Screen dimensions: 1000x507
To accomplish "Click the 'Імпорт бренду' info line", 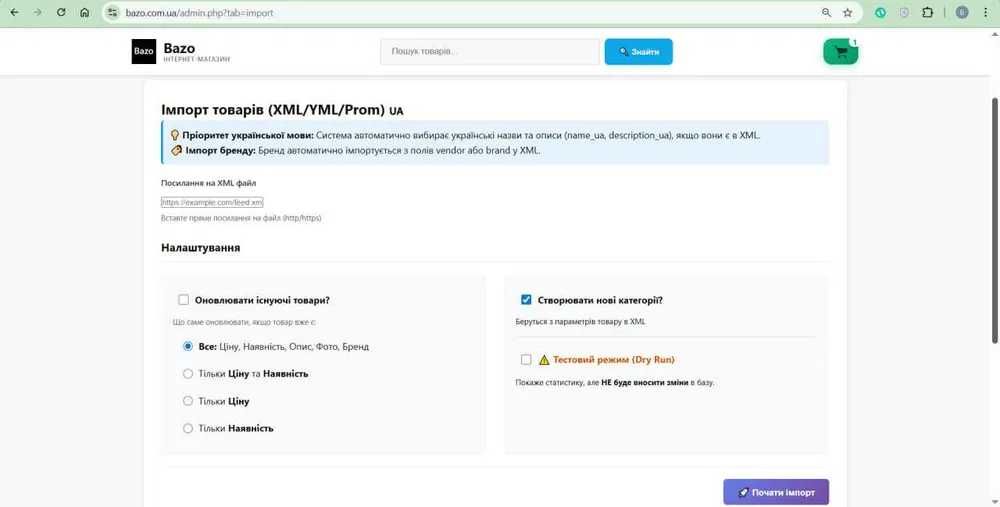I will [355, 151].
